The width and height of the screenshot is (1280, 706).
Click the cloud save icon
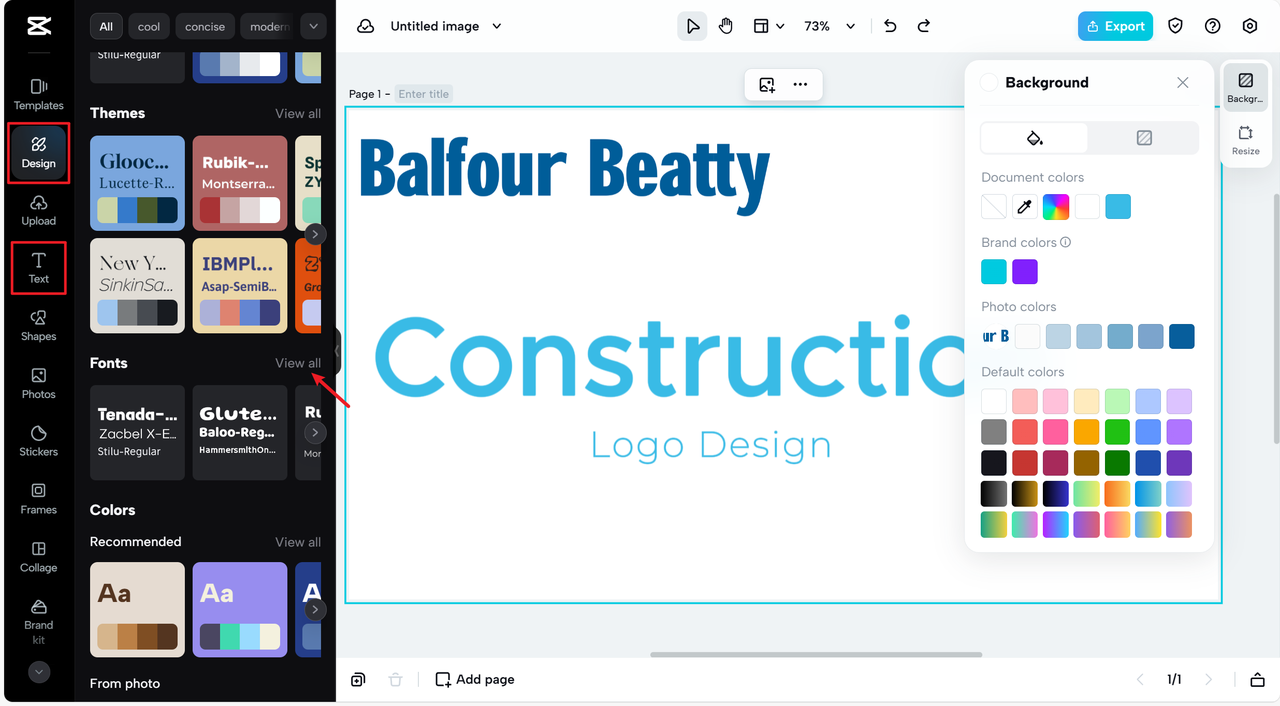[366, 26]
